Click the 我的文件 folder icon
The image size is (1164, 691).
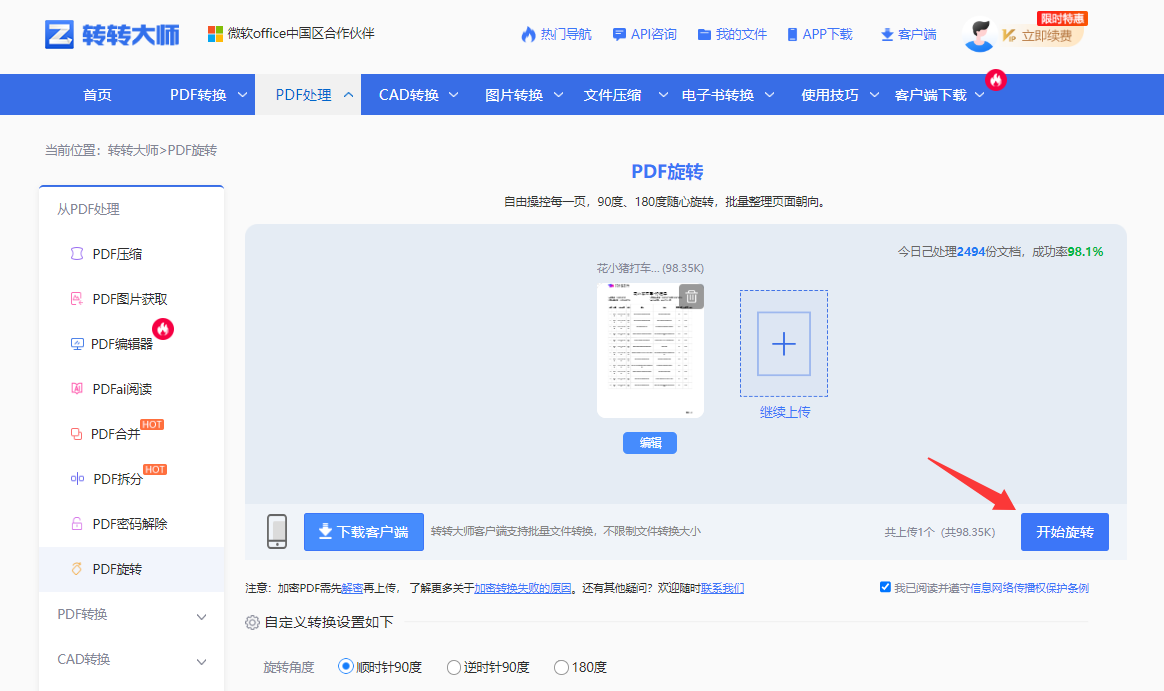(x=704, y=35)
